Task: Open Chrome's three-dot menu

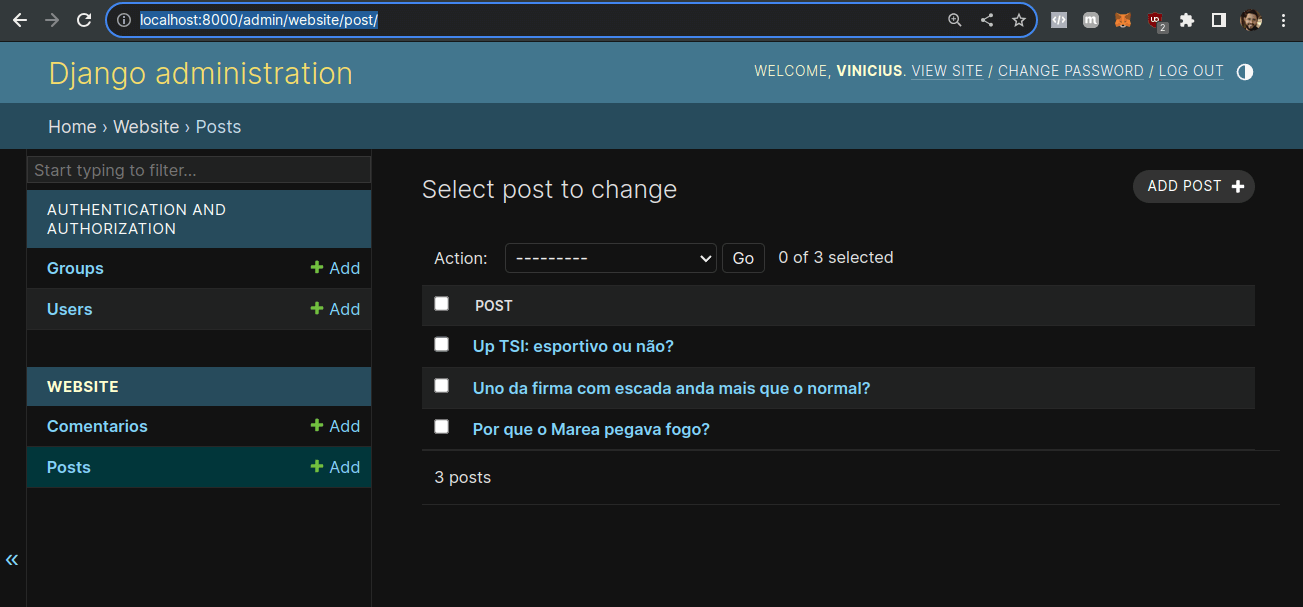Action: [x=1283, y=20]
